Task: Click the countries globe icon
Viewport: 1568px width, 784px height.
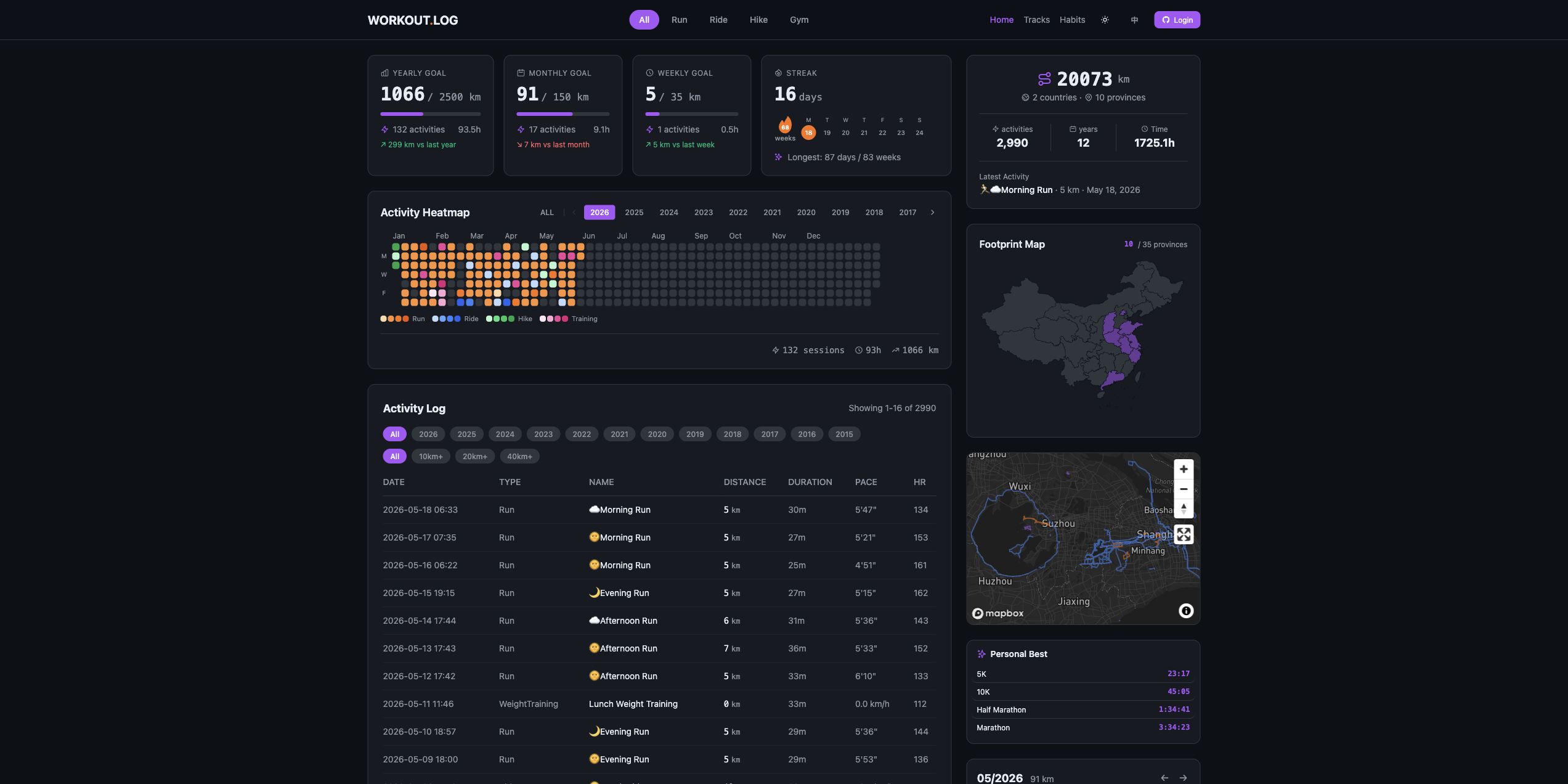Action: (1025, 97)
